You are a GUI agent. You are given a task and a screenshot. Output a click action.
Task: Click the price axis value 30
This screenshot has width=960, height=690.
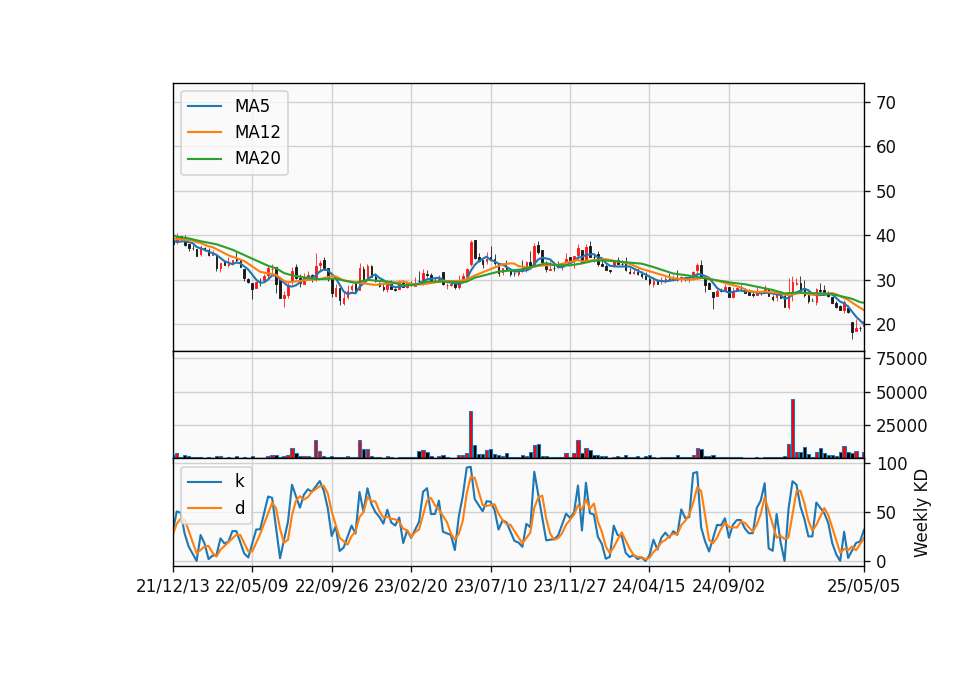(x=886, y=281)
